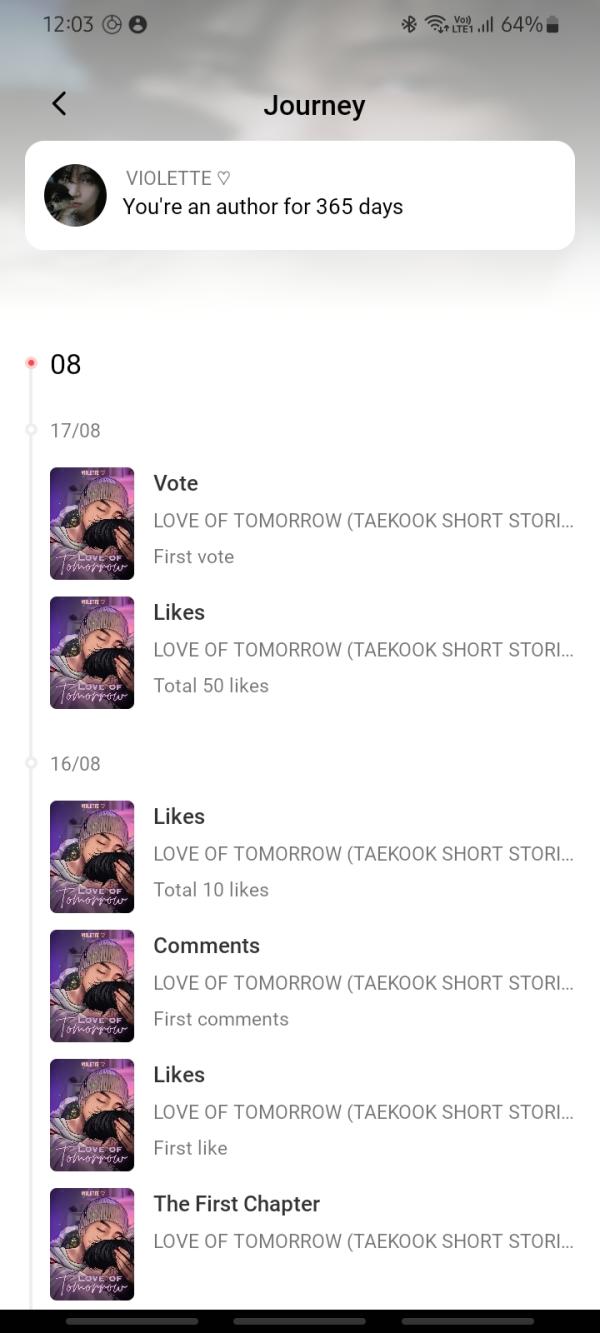Open VIOLETTE profile avatar picture
Screen dimensions: 600x1333
pyautogui.click(x=75, y=195)
